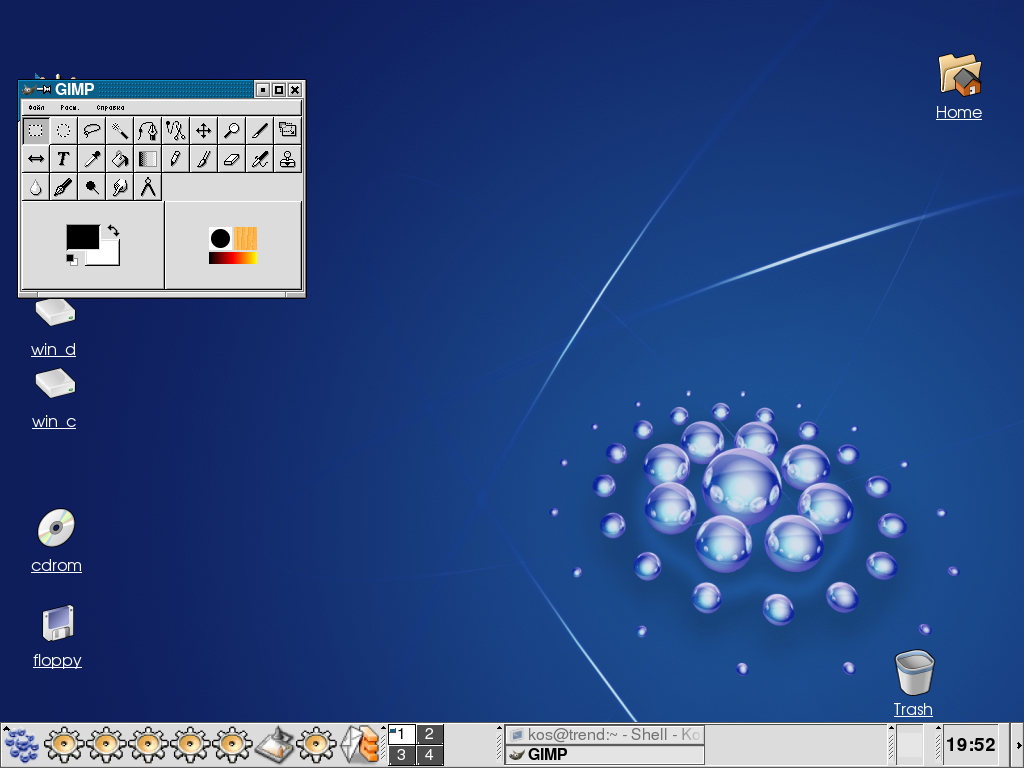Open the orange wood pattern preview
The image size is (1024, 768).
click(x=246, y=238)
